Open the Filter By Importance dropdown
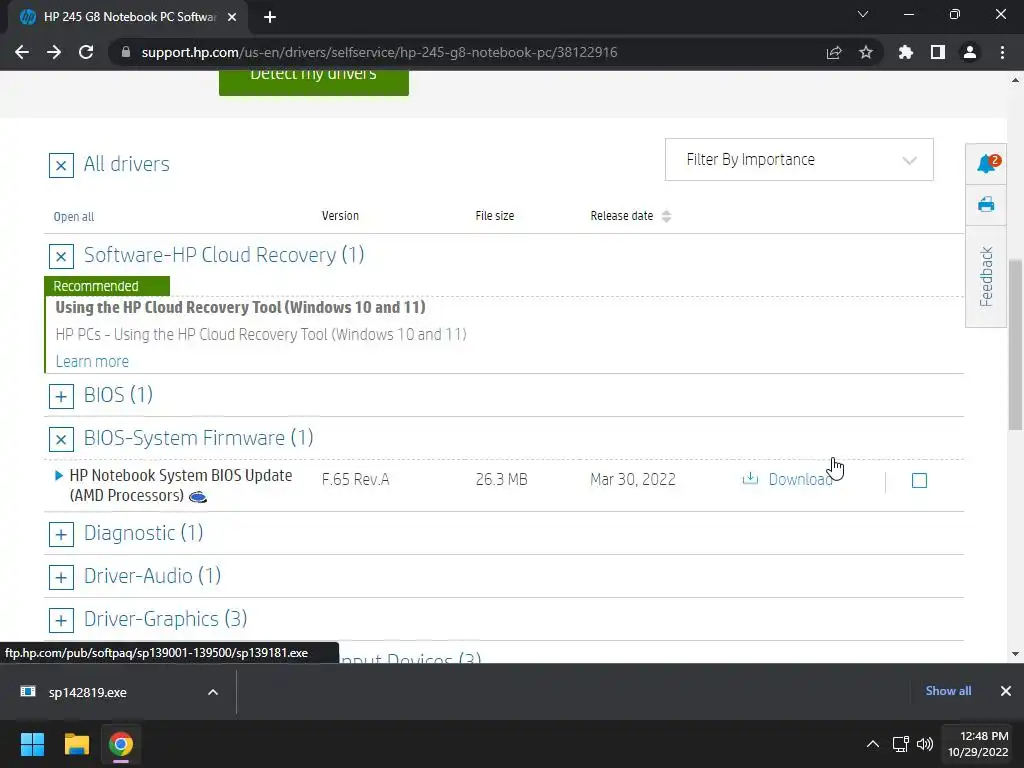This screenshot has width=1024, height=768. click(799, 159)
